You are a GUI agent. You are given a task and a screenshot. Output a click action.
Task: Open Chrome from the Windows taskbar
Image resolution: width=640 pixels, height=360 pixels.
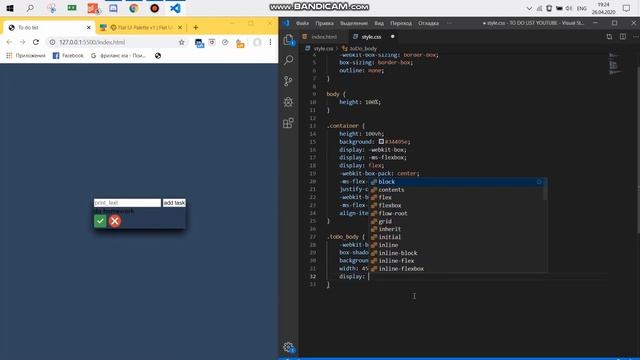(134, 8)
